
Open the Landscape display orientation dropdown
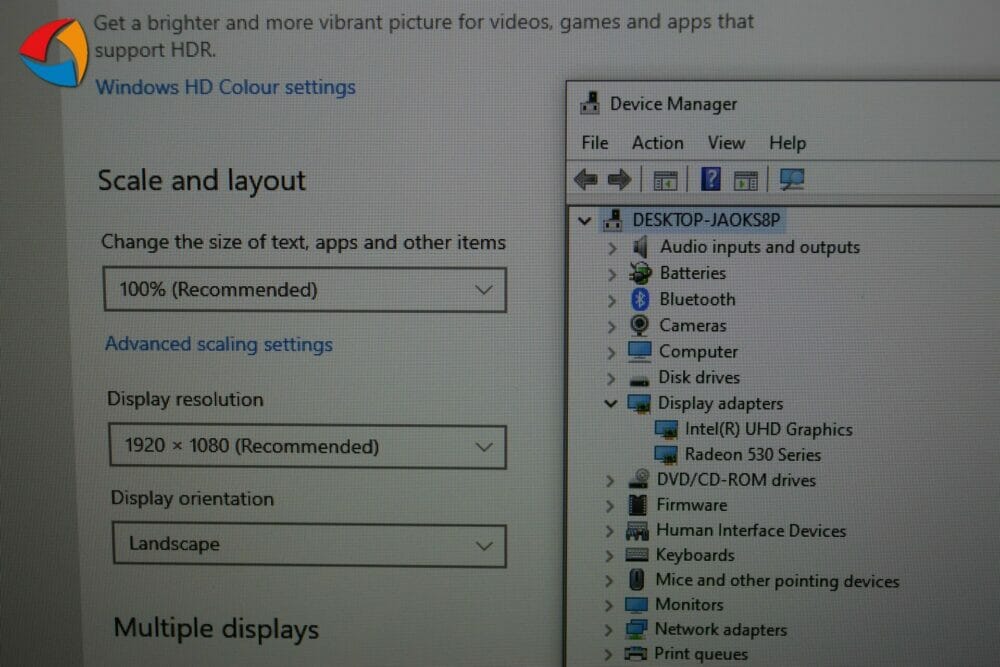[309, 545]
